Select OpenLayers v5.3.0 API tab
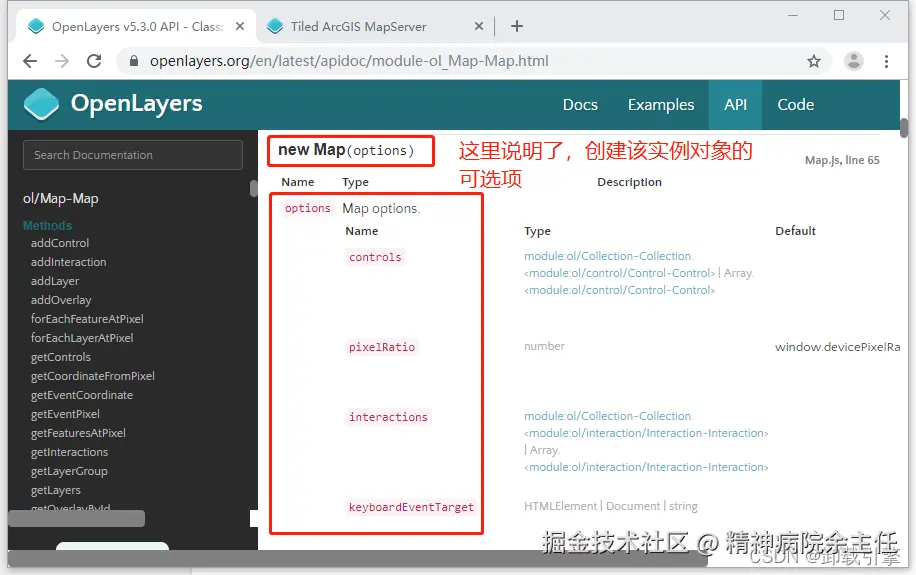The height and width of the screenshot is (575, 916). 137,26
